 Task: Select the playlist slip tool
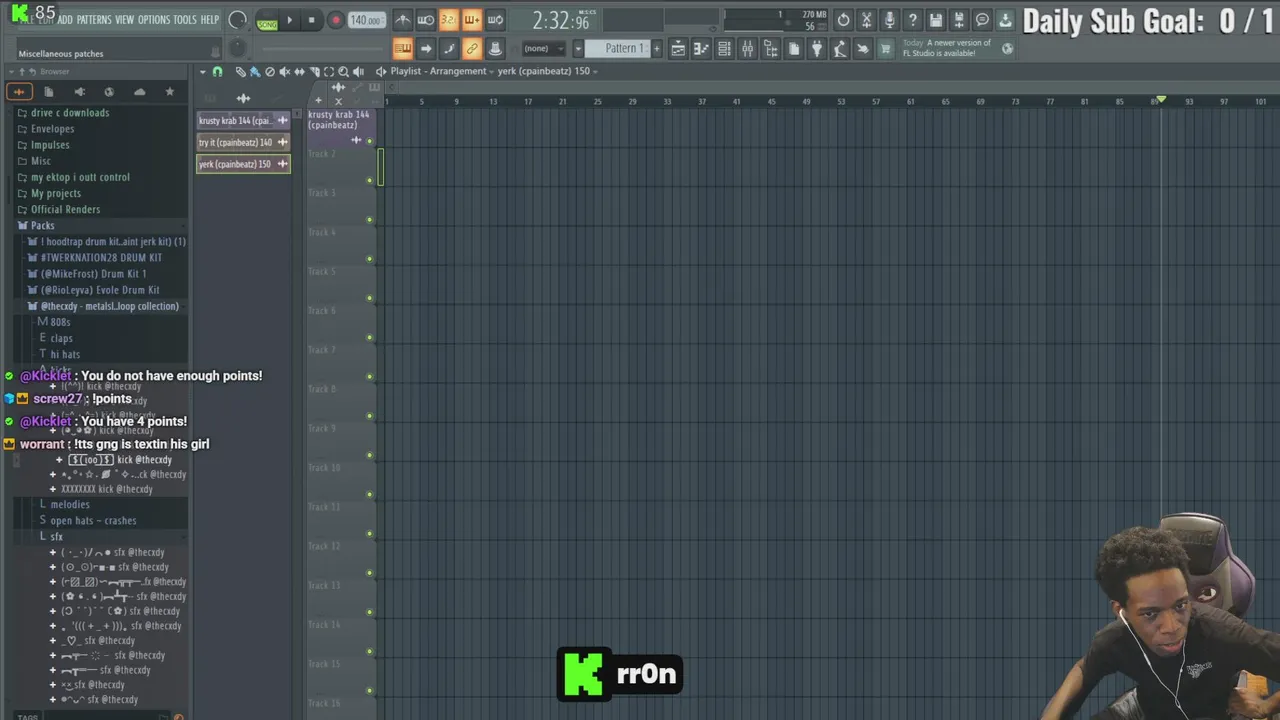[299, 72]
